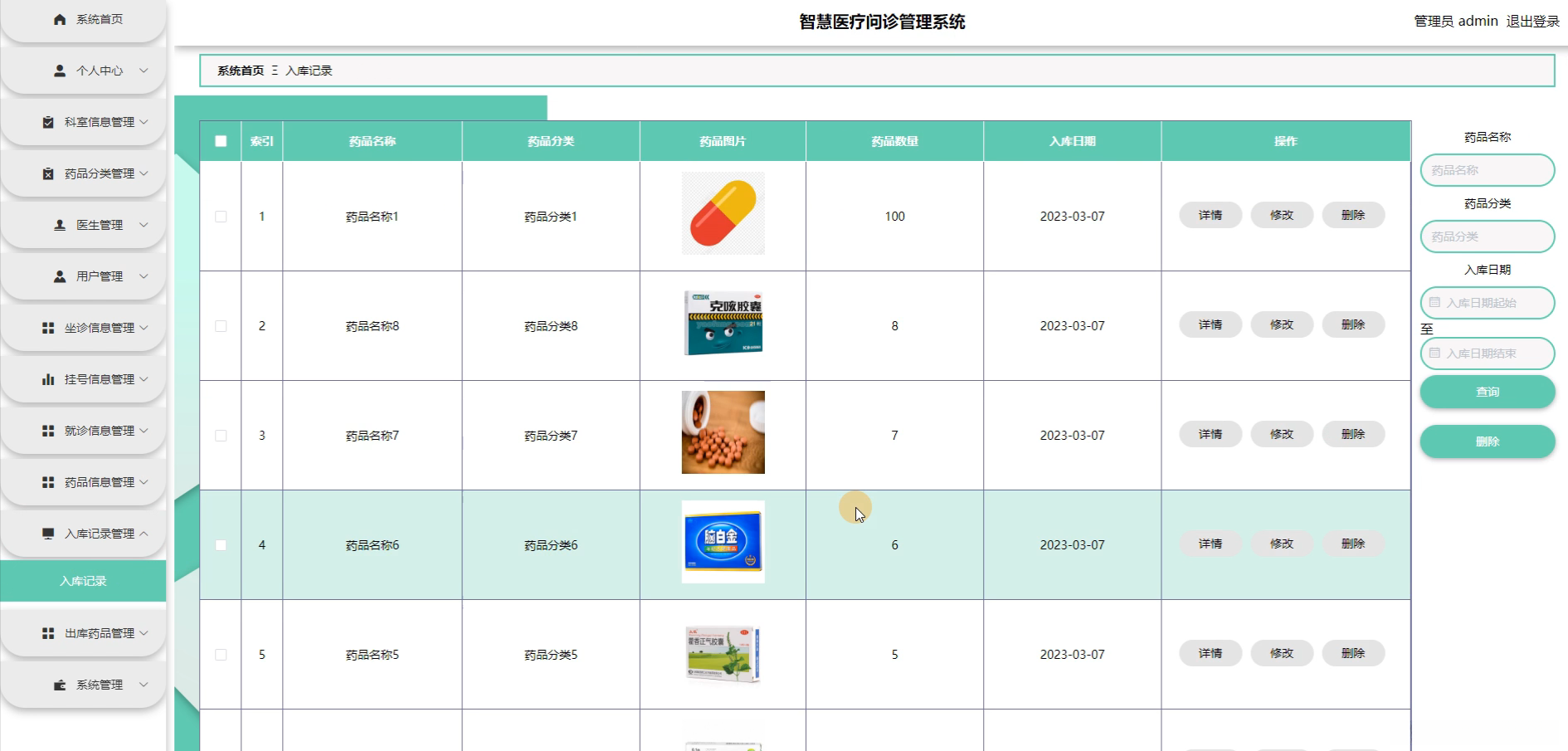Open 系统首页 in the sidebar
Viewport: 1568px width, 751px height.
(x=83, y=19)
